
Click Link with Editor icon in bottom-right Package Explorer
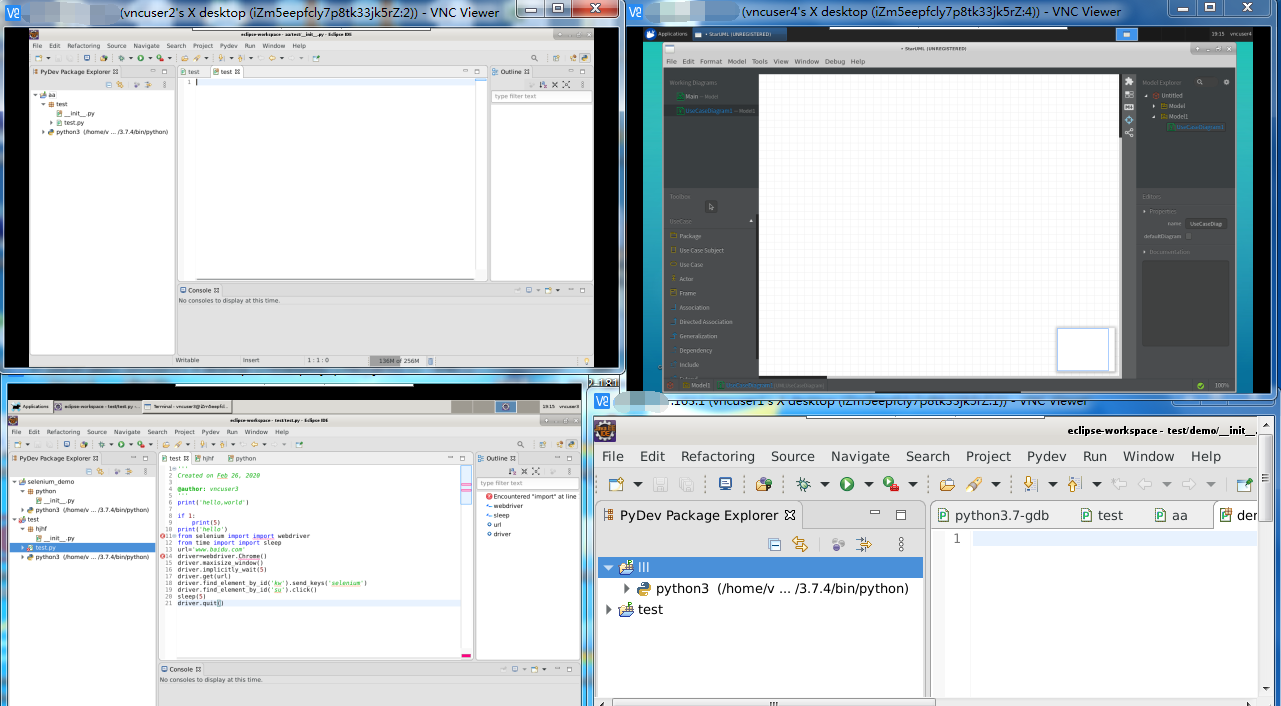pyautogui.click(x=799, y=544)
